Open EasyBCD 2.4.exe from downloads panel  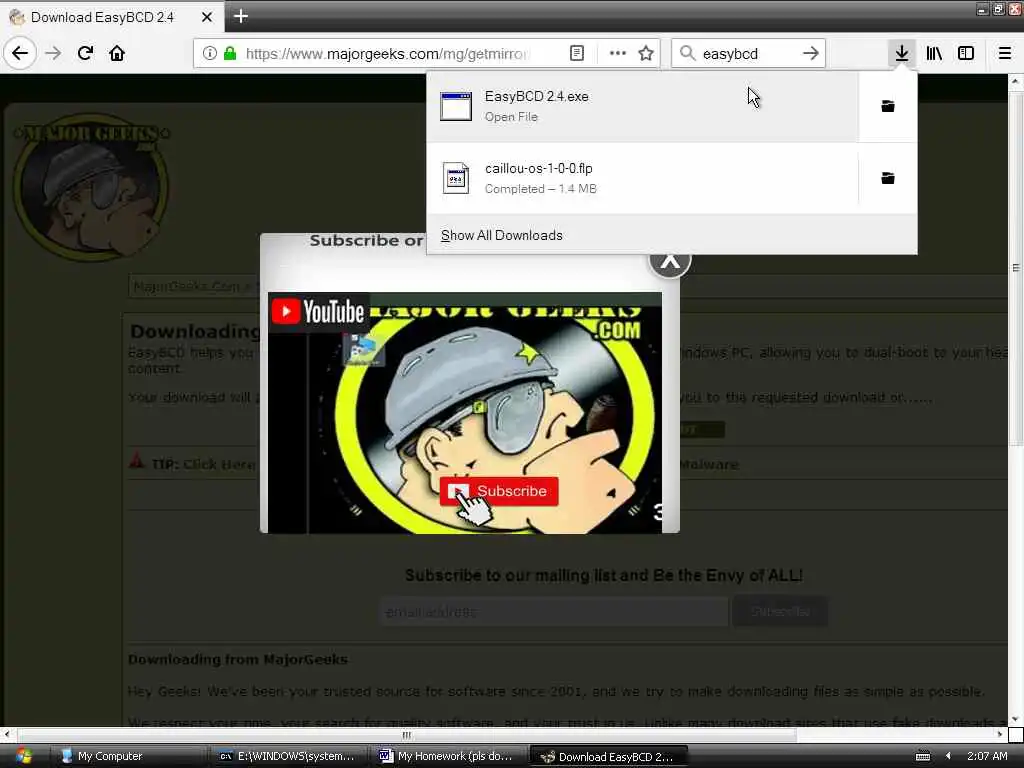(643, 106)
